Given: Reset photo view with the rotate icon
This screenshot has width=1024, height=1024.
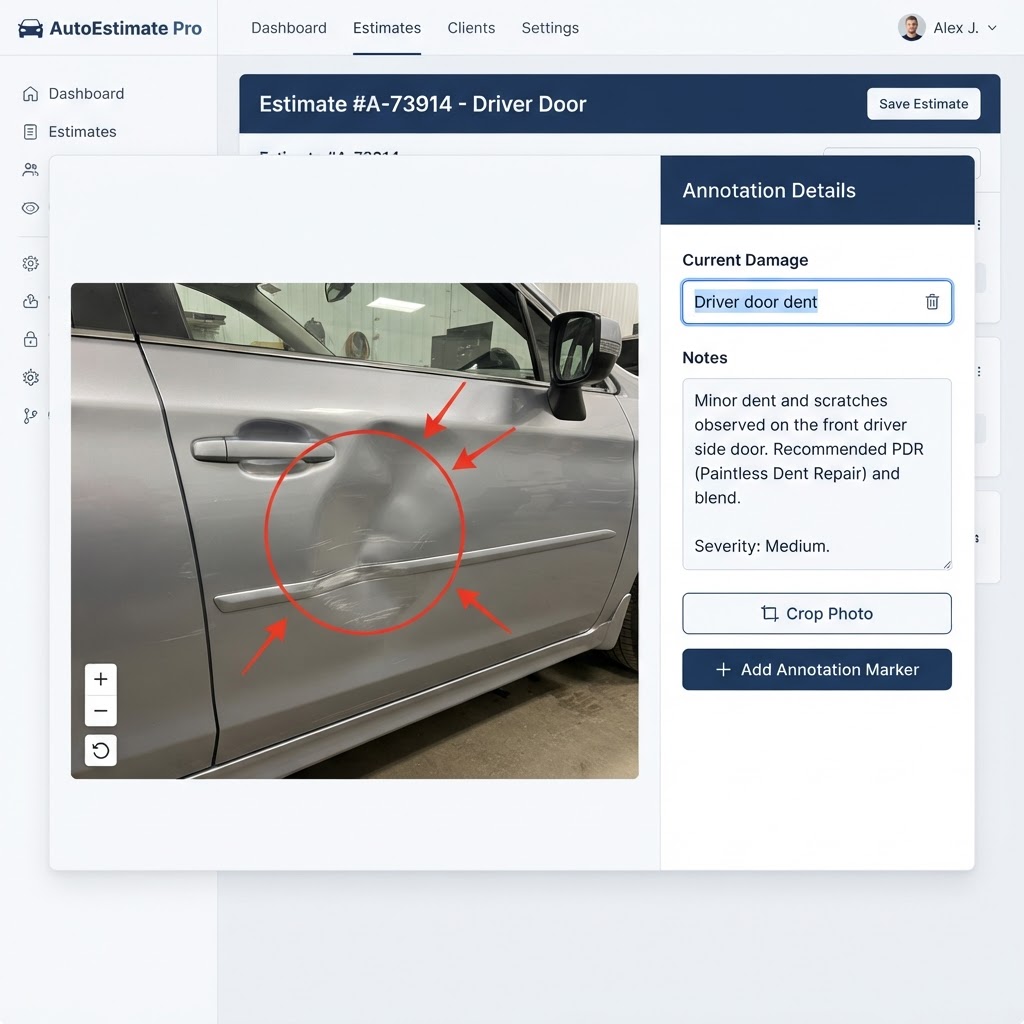Looking at the screenshot, I should click(x=101, y=750).
